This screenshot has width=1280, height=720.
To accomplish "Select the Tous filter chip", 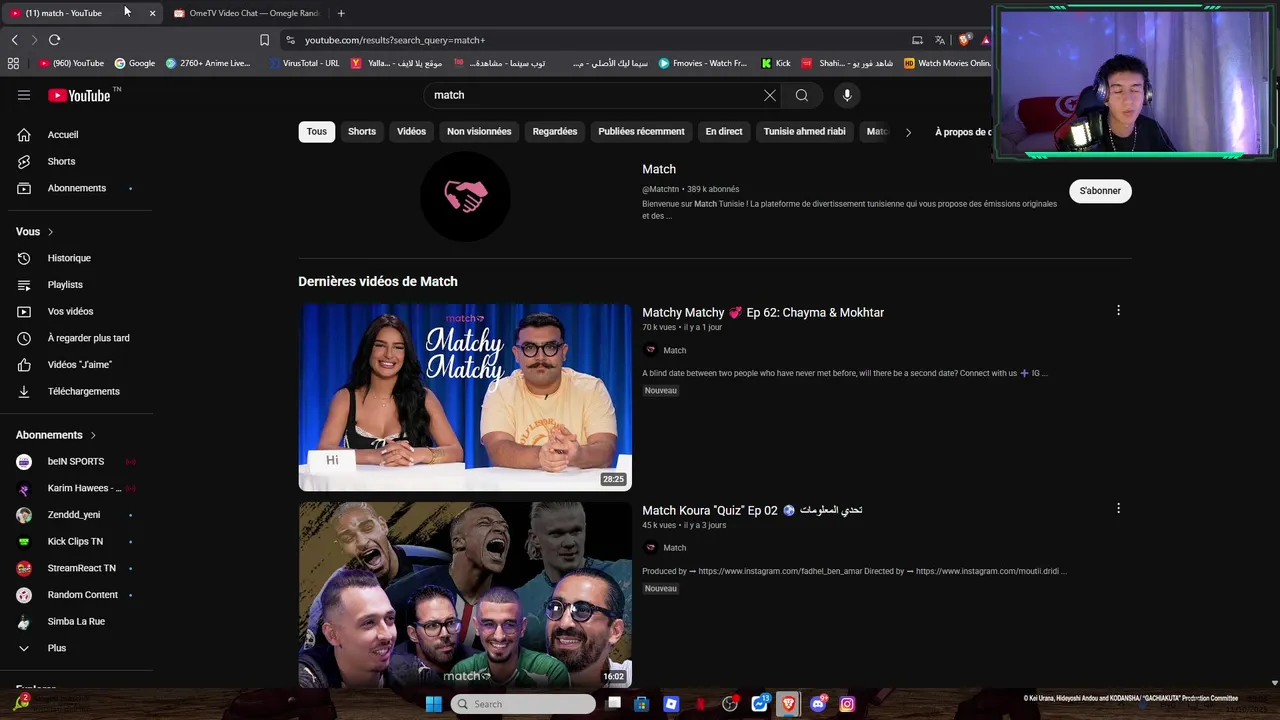I will point(316,132).
